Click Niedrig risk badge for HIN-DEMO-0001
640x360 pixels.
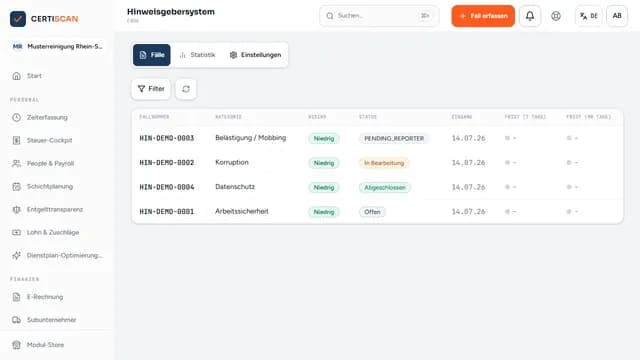tap(324, 212)
